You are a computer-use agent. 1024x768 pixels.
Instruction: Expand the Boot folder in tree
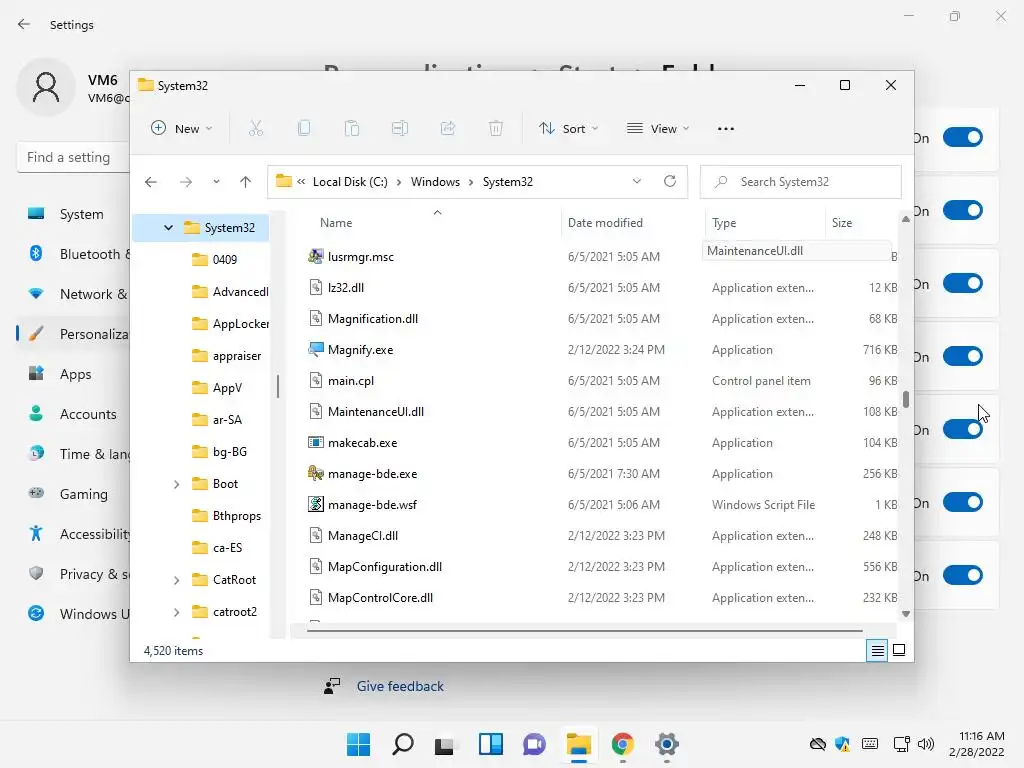(176, 484)
